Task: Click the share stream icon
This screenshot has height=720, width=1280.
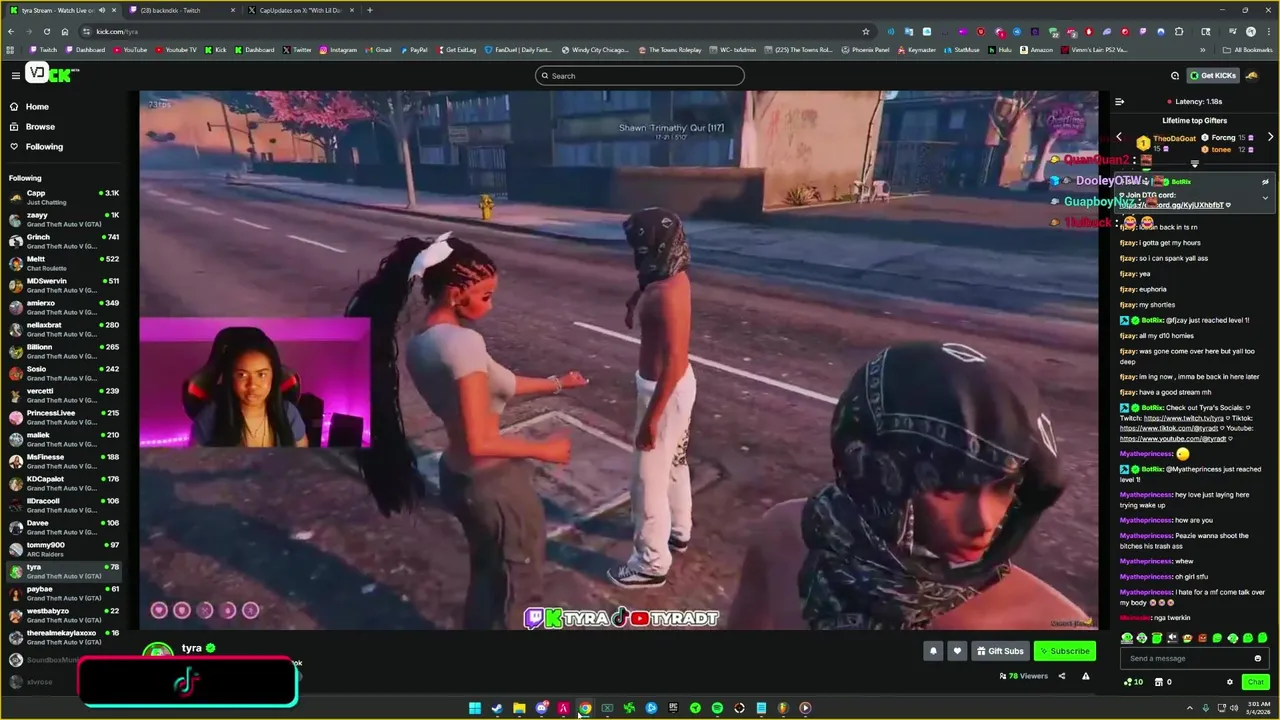Action: coord(1060,676)
